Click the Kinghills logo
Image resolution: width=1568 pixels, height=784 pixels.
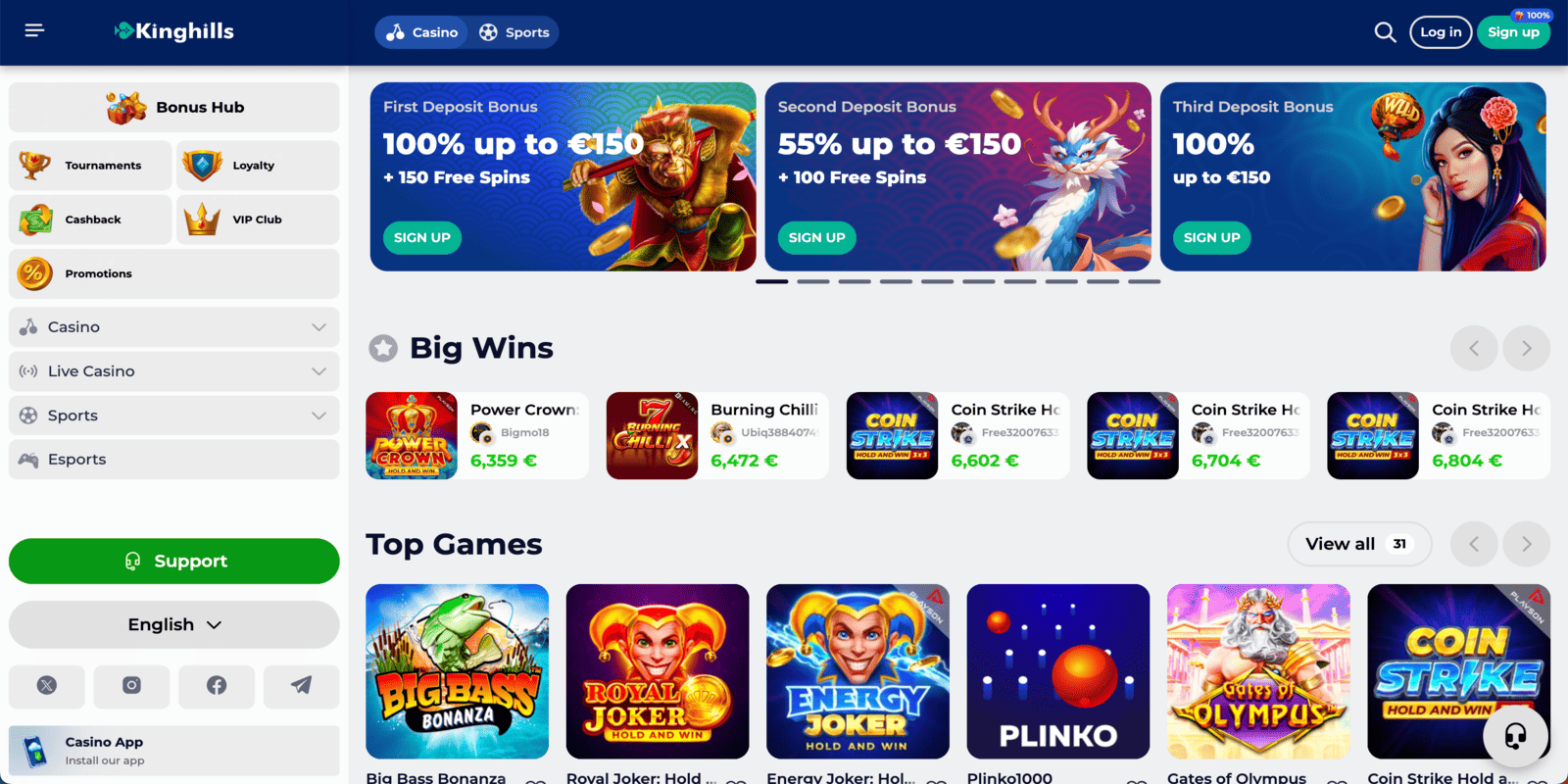174,31
